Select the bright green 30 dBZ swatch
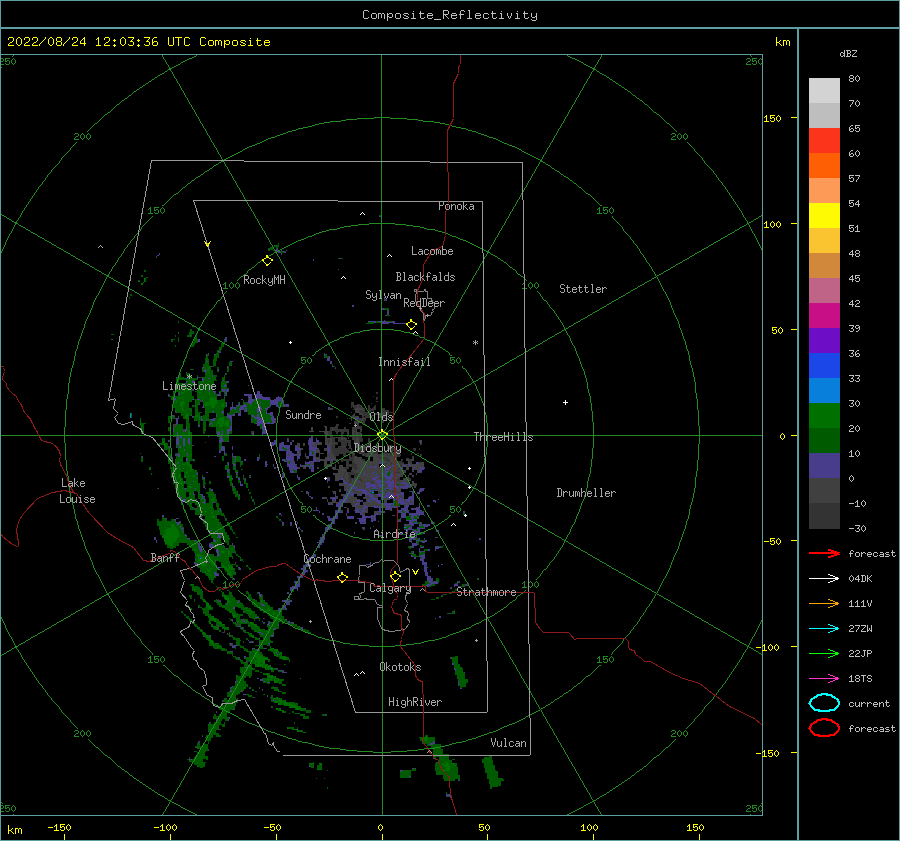 tap(824, 415)
